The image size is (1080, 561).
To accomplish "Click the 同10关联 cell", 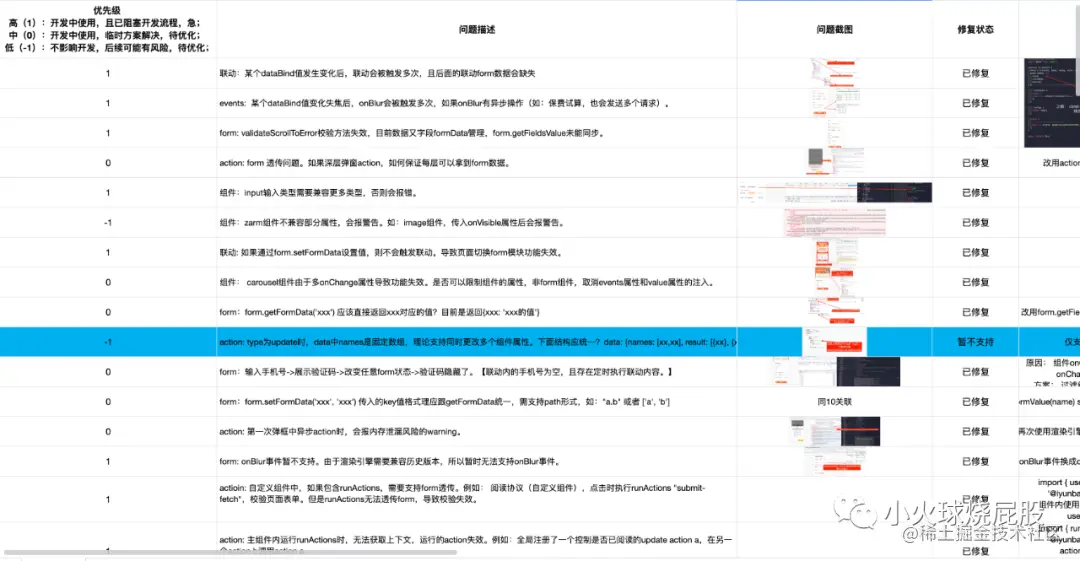I will coord(834,402).
